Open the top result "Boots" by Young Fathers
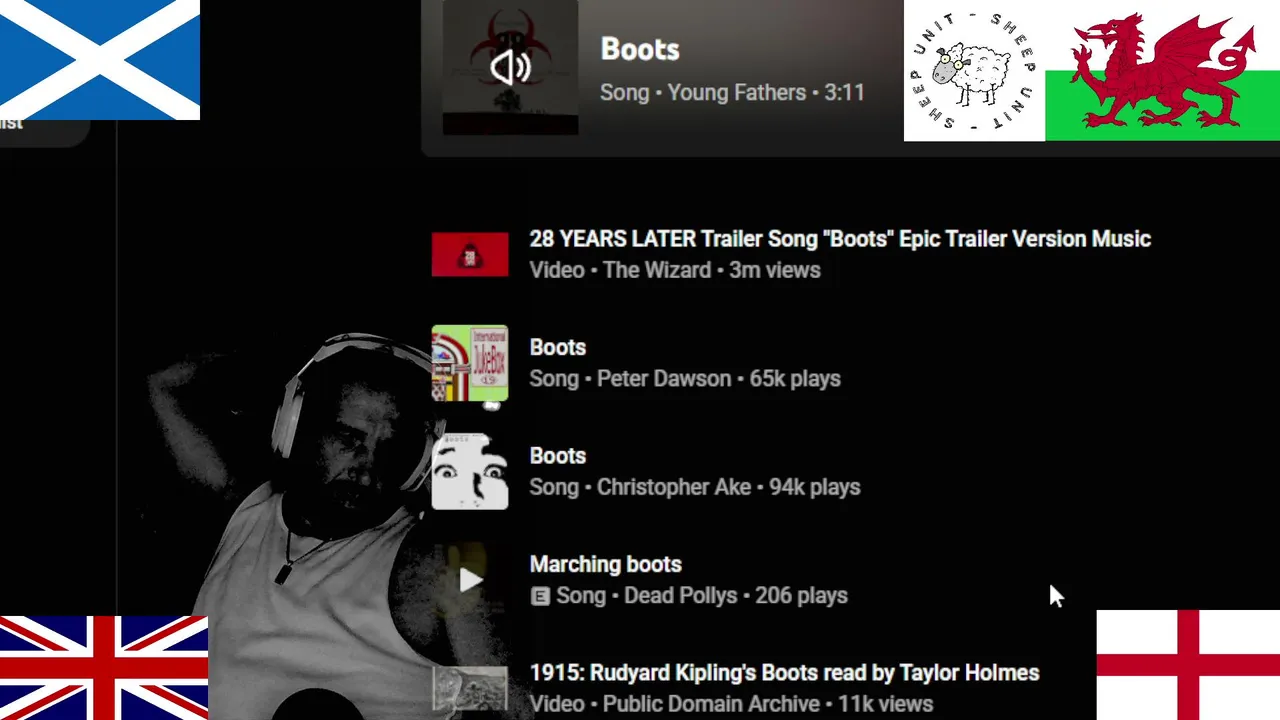The image size is (1280, 720). [640, 49]
